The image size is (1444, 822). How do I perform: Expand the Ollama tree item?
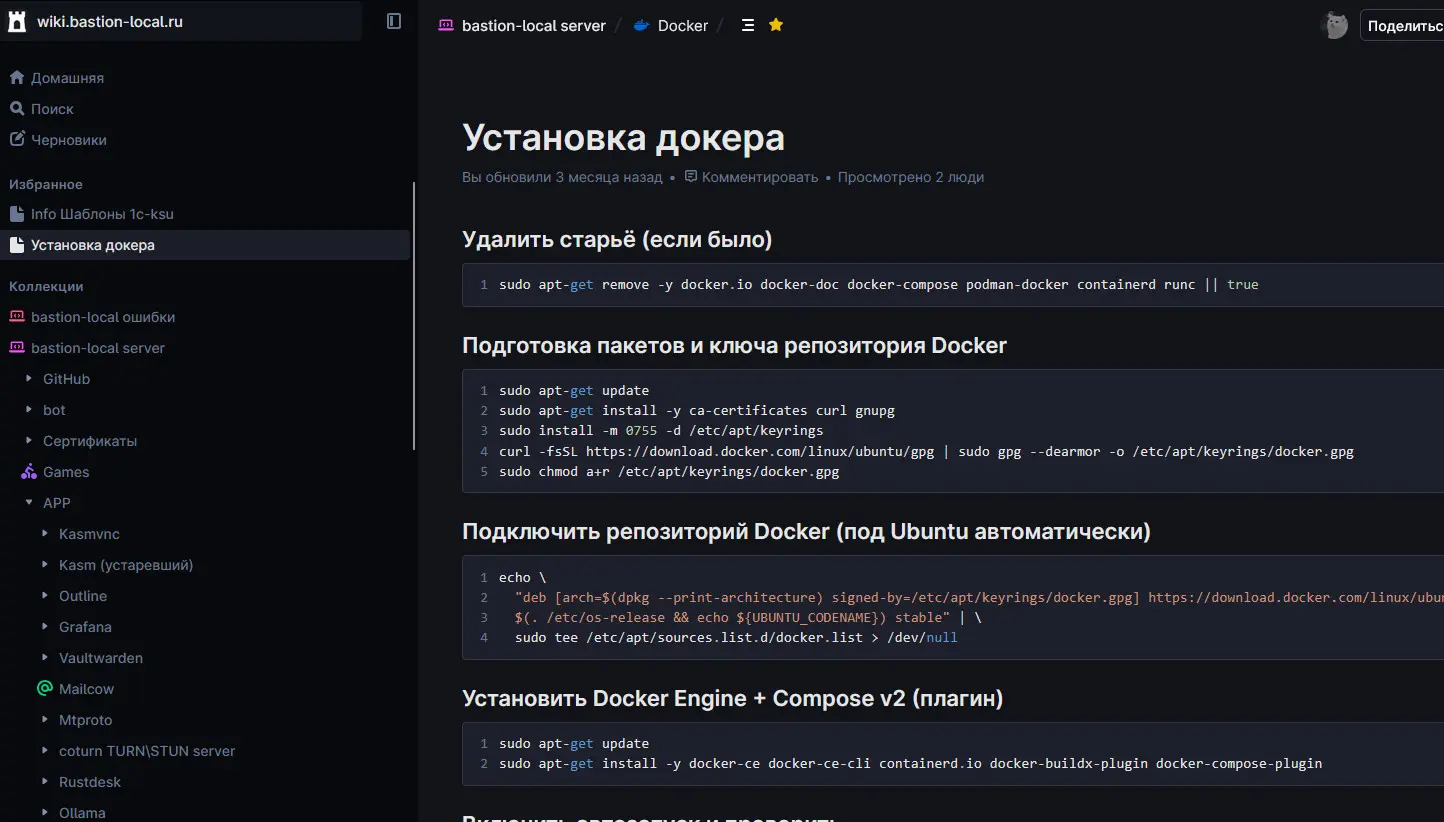pos(45,813)
